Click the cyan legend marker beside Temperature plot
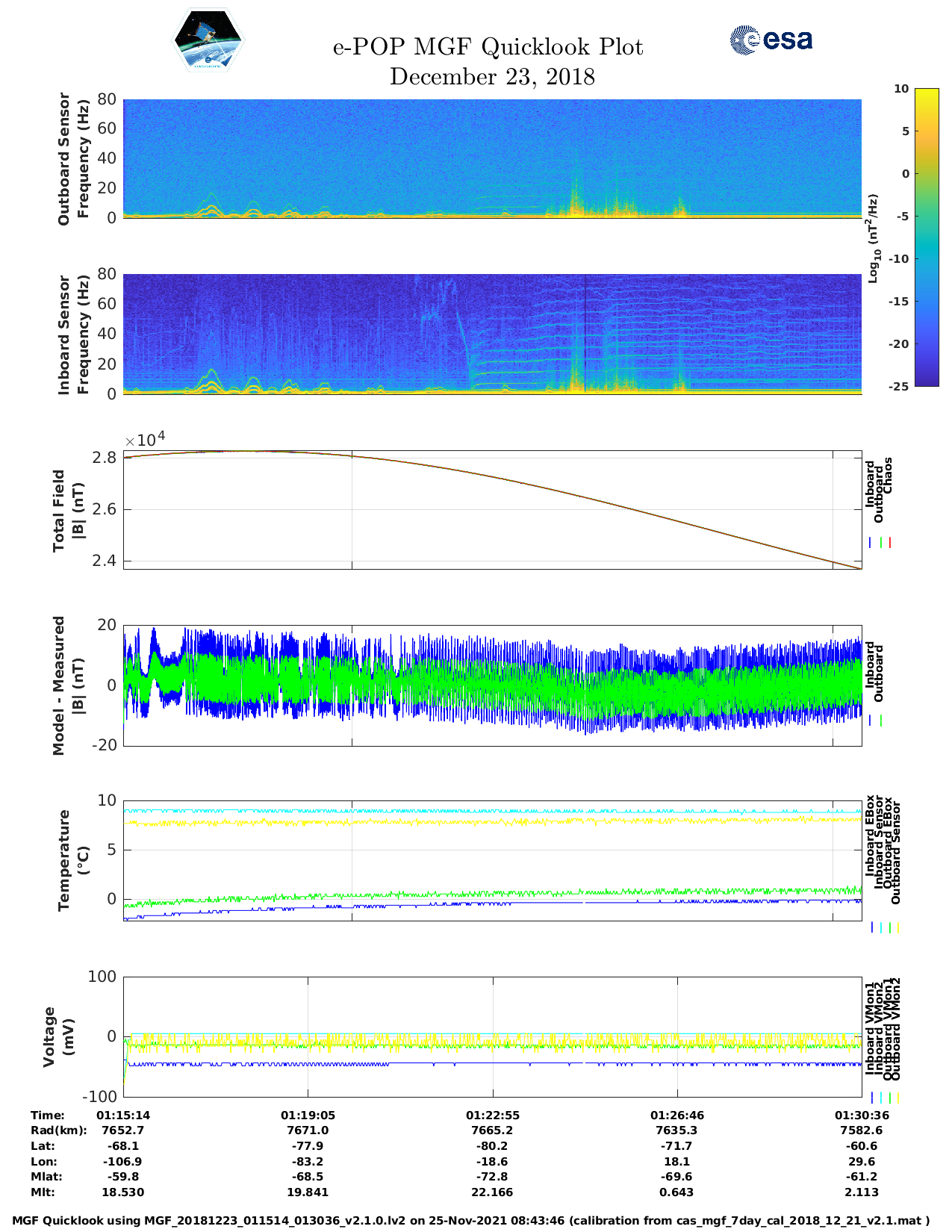The width and height of the screenshot is (952, 1232). [x=881, y=927]
